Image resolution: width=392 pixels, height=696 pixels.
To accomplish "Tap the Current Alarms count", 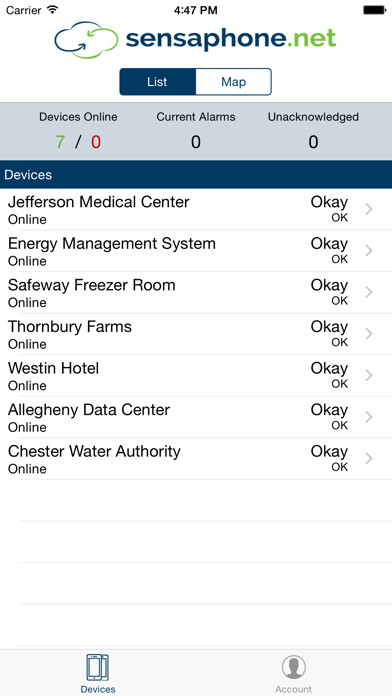I will (x=196, y=142).
